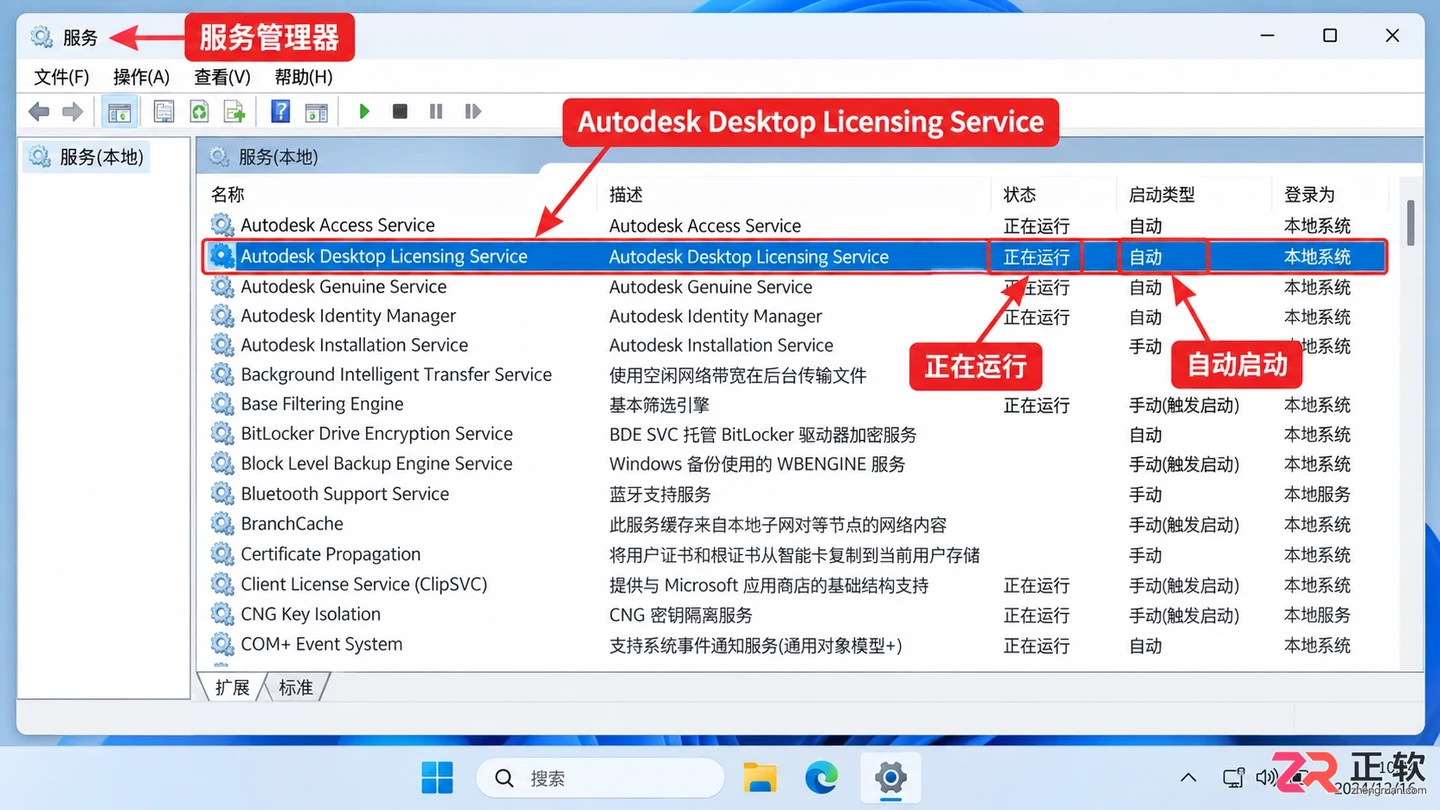The image size is (1440, 810).
Task: Open the Windows Start menu
Action: pyautogui.click(x=437, y=777)
